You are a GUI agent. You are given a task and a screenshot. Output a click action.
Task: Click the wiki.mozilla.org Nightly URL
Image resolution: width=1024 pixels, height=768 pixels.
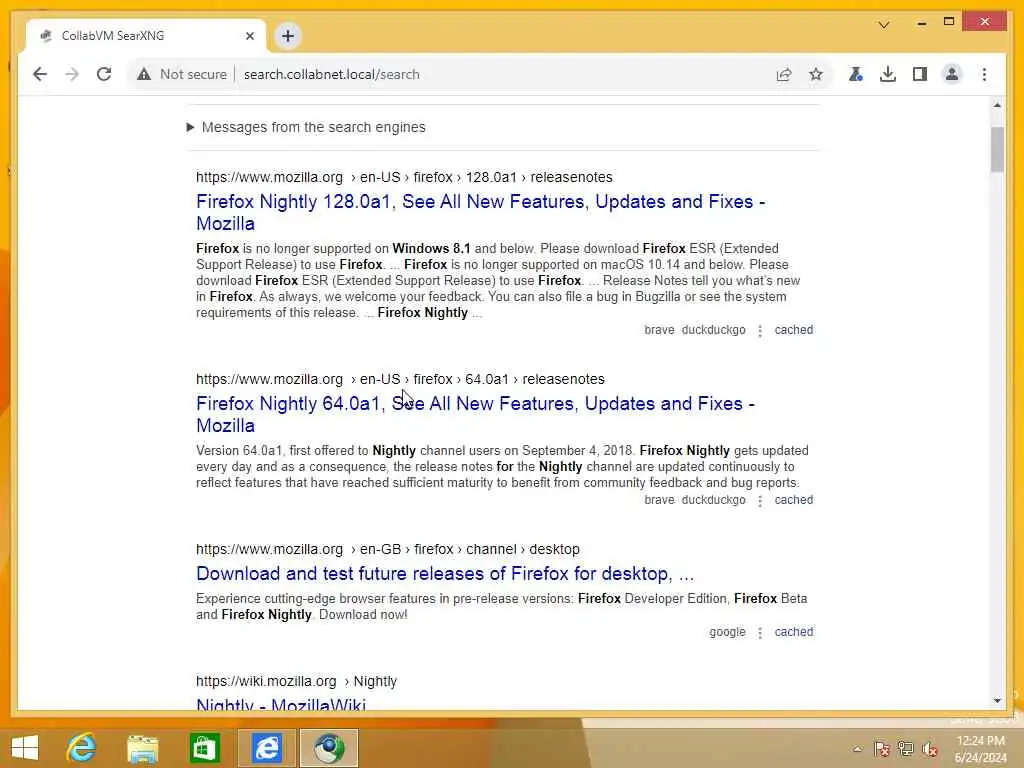click(296, 681)
